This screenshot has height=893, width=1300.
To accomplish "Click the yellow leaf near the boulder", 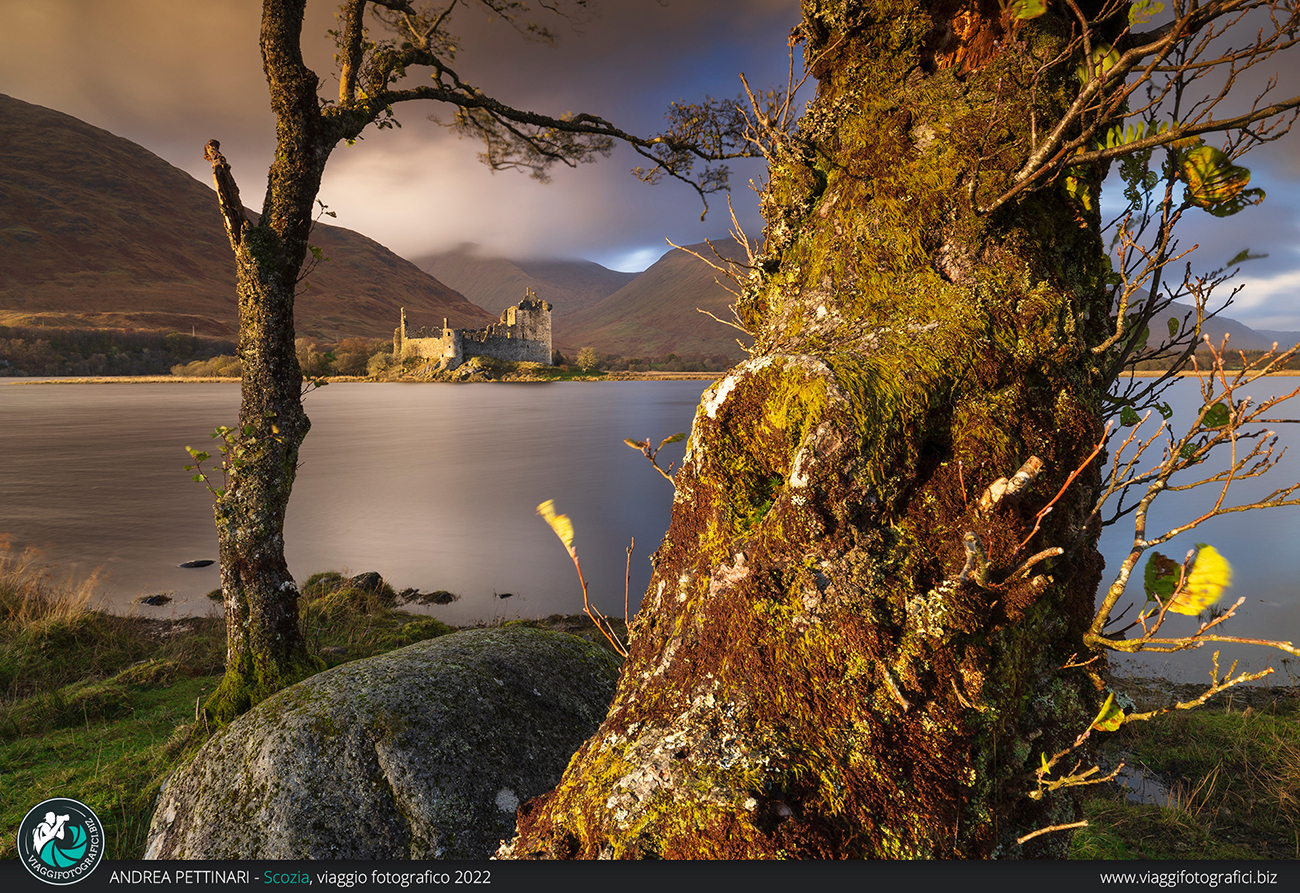I will pyautogui.click(x=558, y=525).
